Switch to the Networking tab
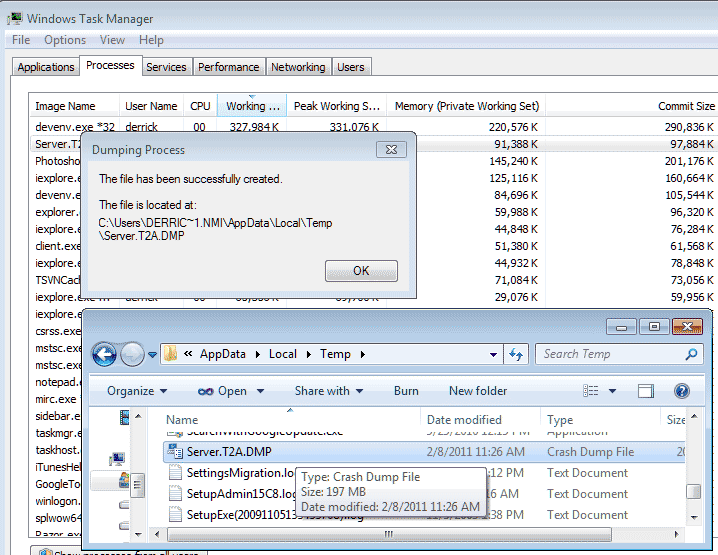Image resolution: width=718 pixels, height=555 pixels. click(x=298, y=67)
